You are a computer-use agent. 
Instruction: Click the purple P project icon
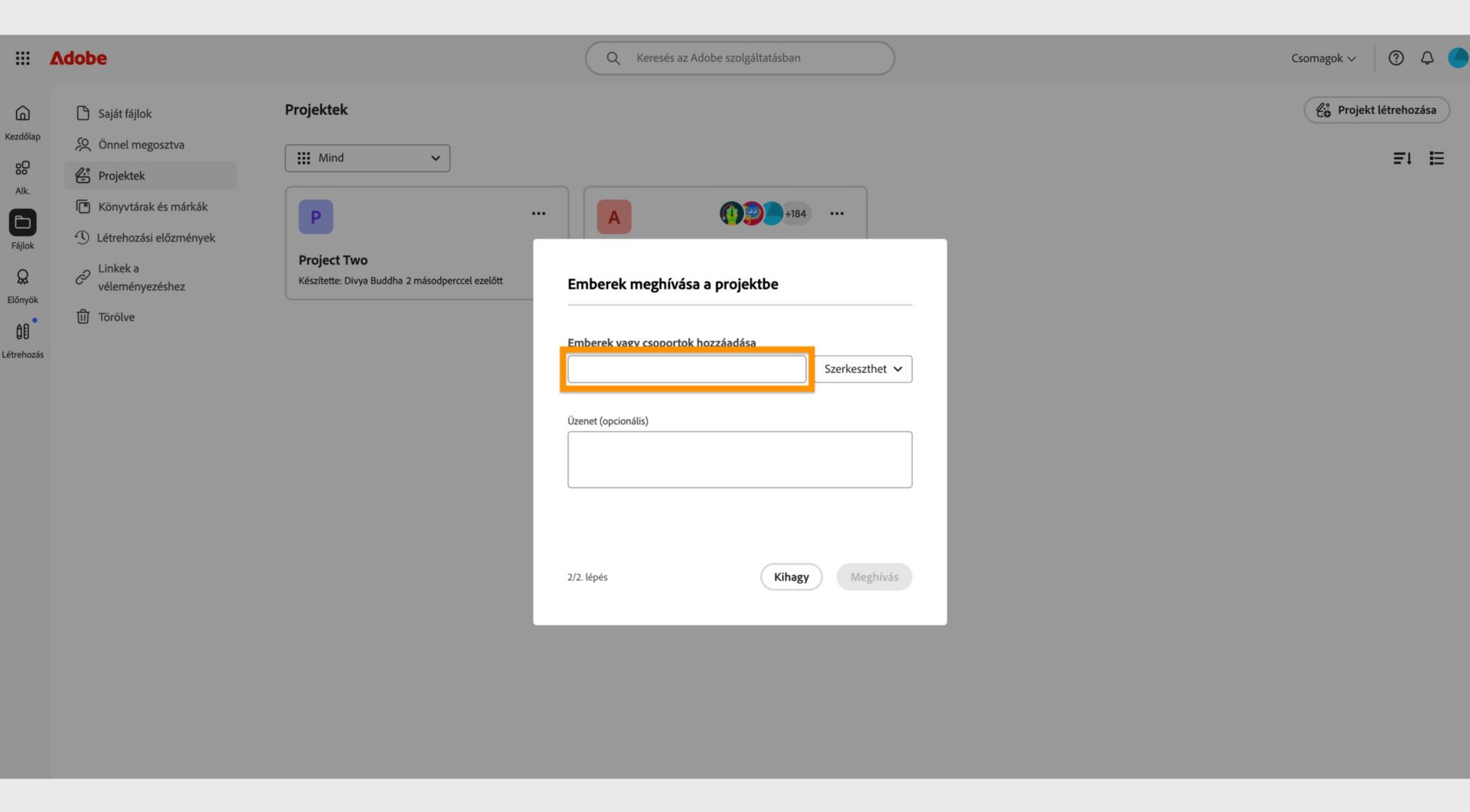[x=315, y=217]
